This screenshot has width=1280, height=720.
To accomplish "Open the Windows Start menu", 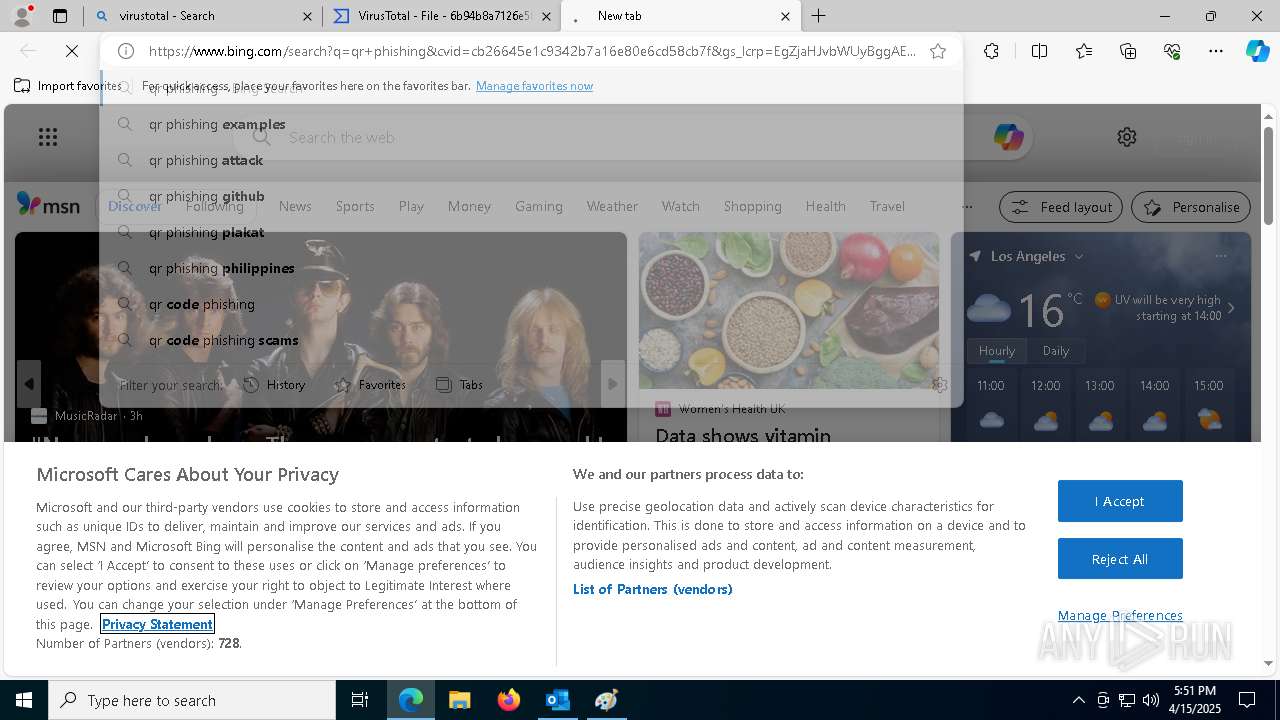I will [24, 700].
